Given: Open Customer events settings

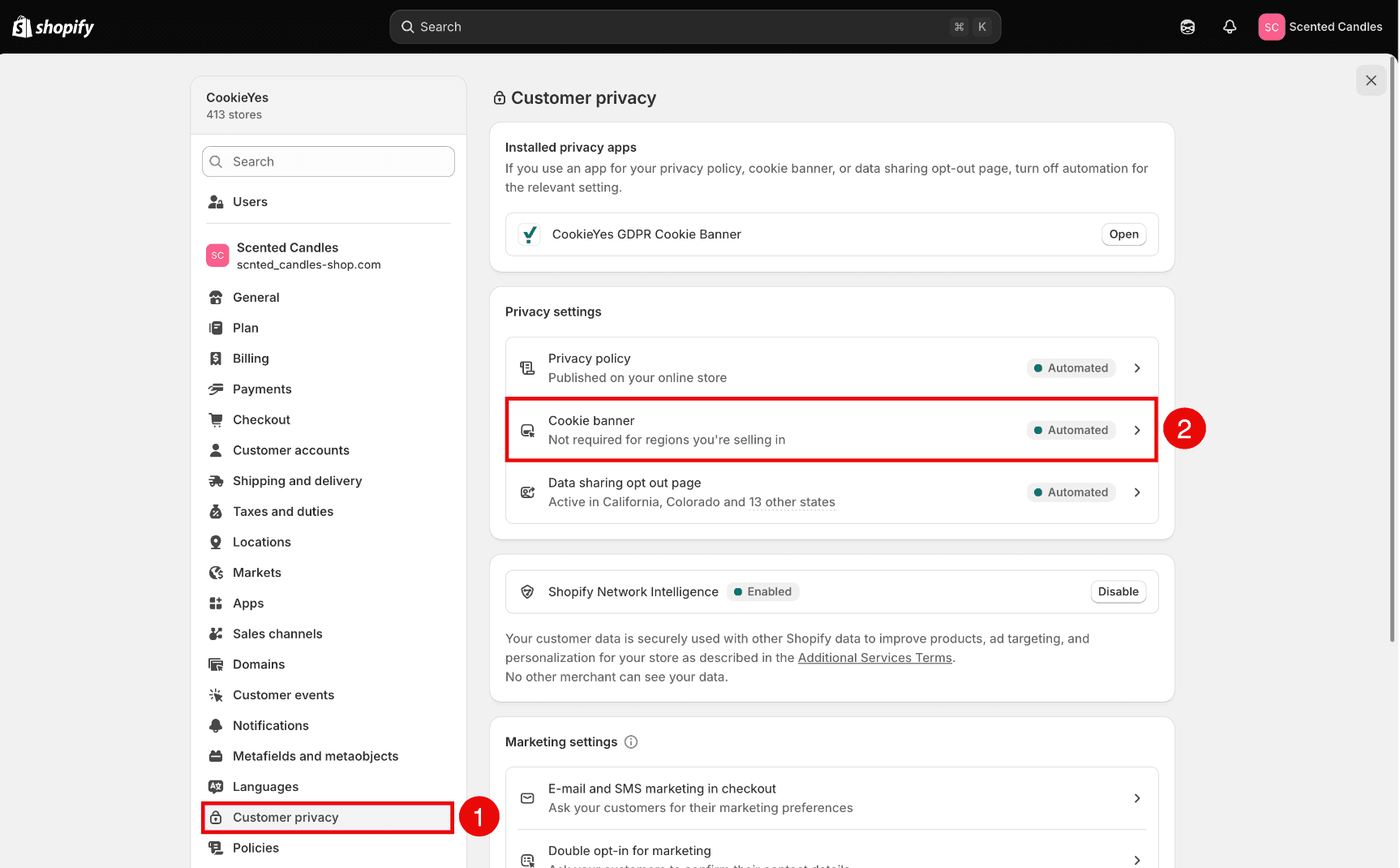Looking at the screenshot, I should [x=328, y=695].
